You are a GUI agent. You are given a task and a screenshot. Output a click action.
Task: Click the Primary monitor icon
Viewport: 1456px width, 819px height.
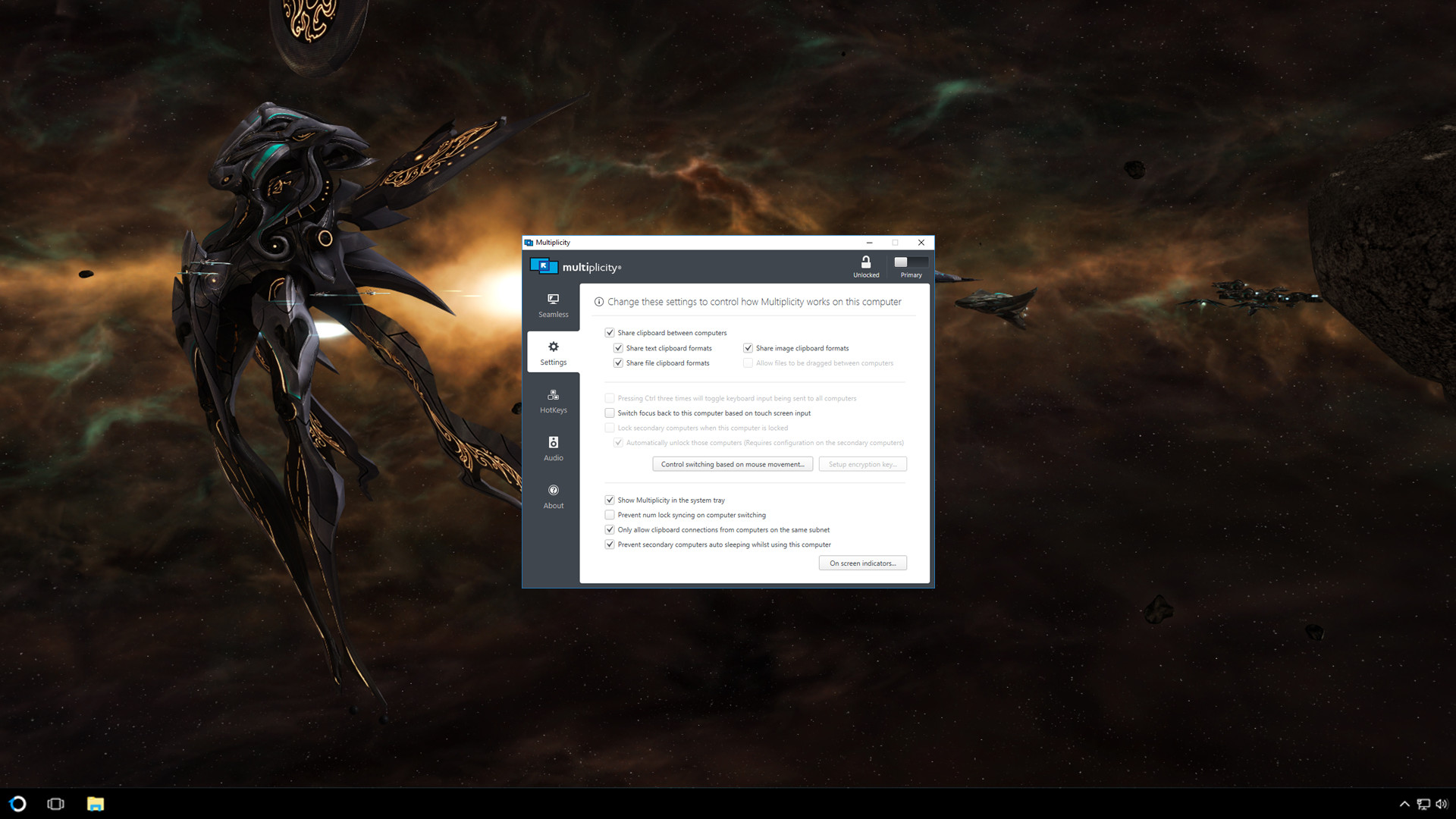(x=910, y=263)
